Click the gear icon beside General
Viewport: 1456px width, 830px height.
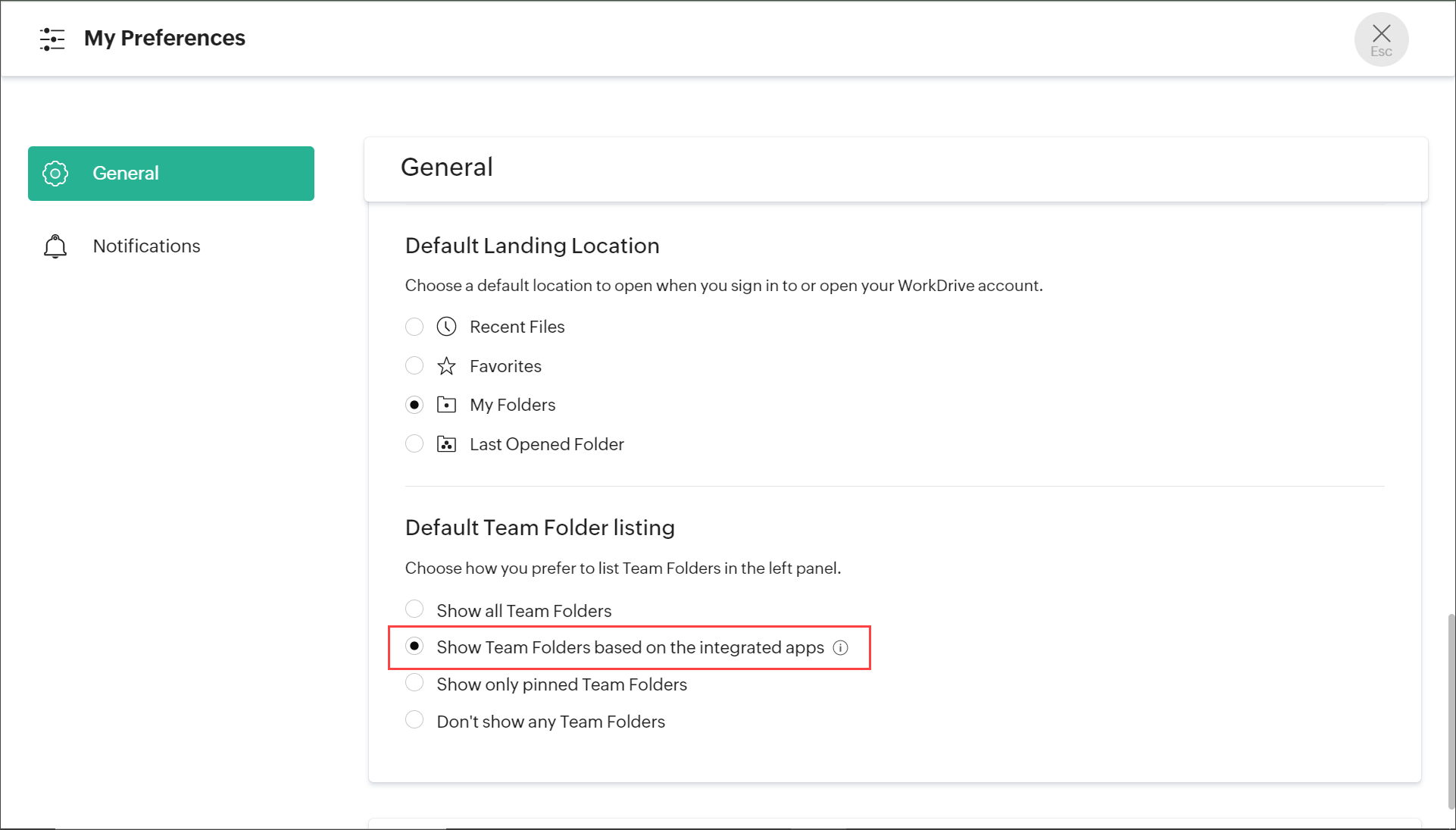pos(55,174)
